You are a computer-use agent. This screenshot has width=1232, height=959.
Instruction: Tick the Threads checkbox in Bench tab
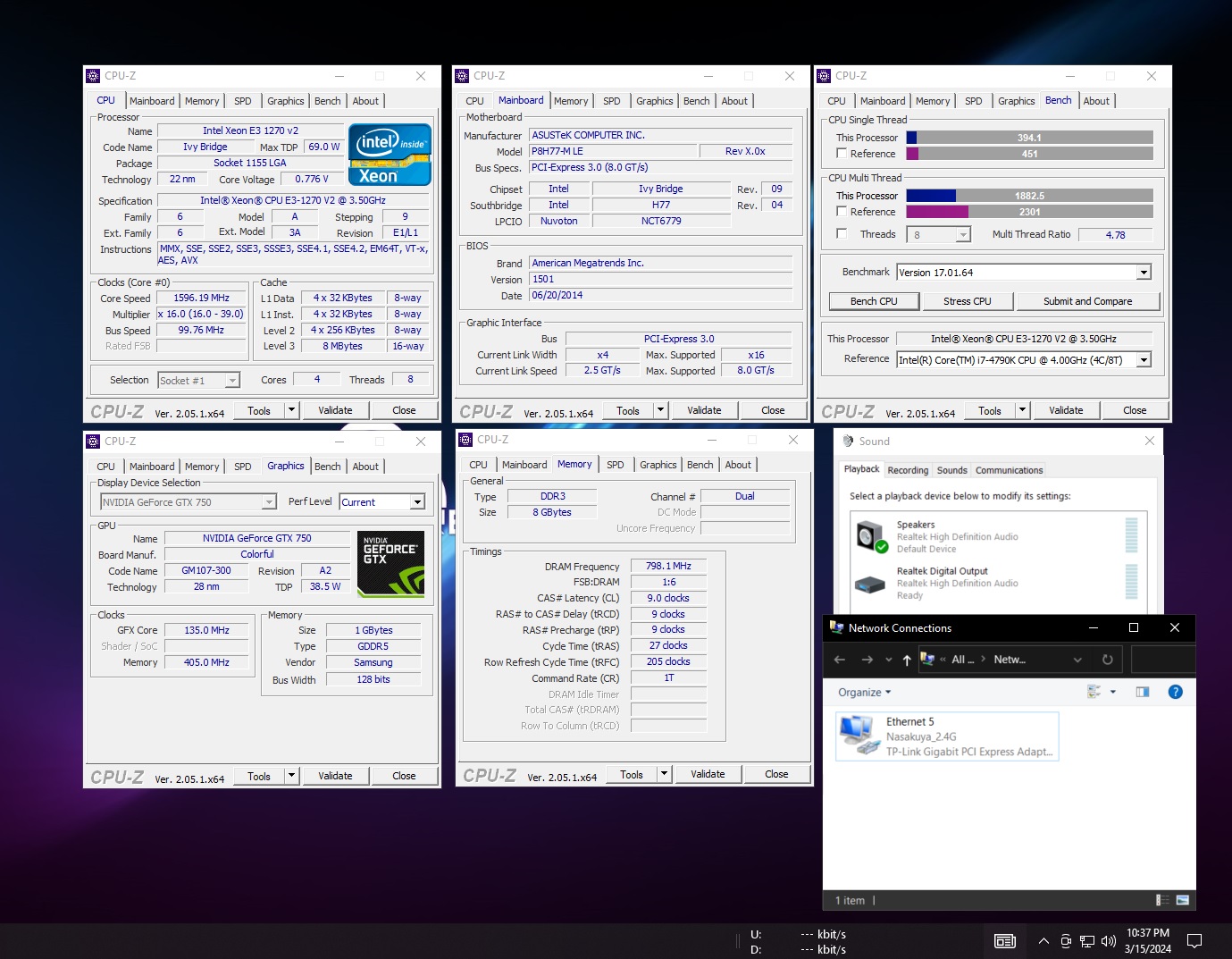pos(842,233)
